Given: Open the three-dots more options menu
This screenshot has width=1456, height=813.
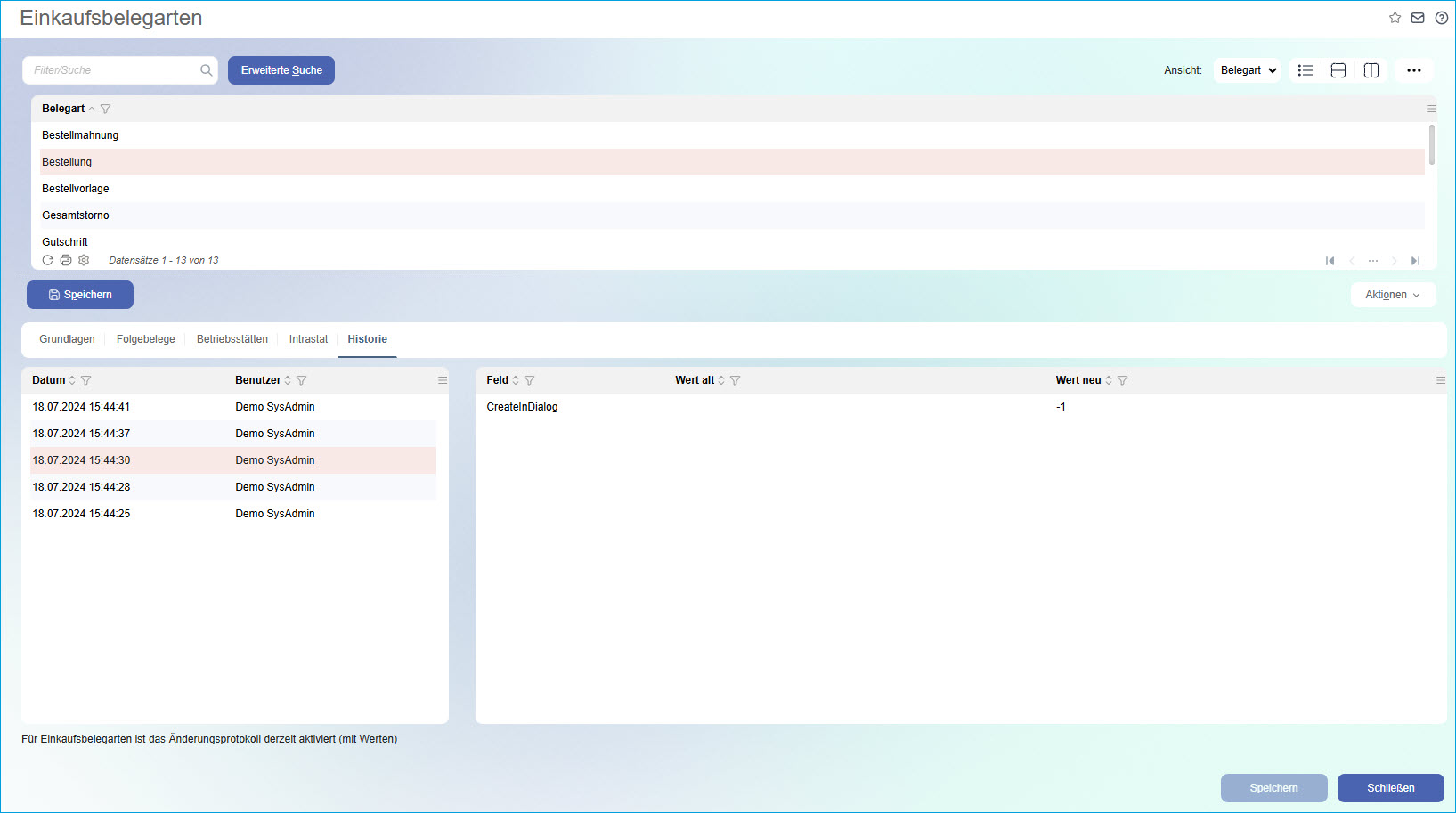Looking at the screenshot, I should point(1413,70).
